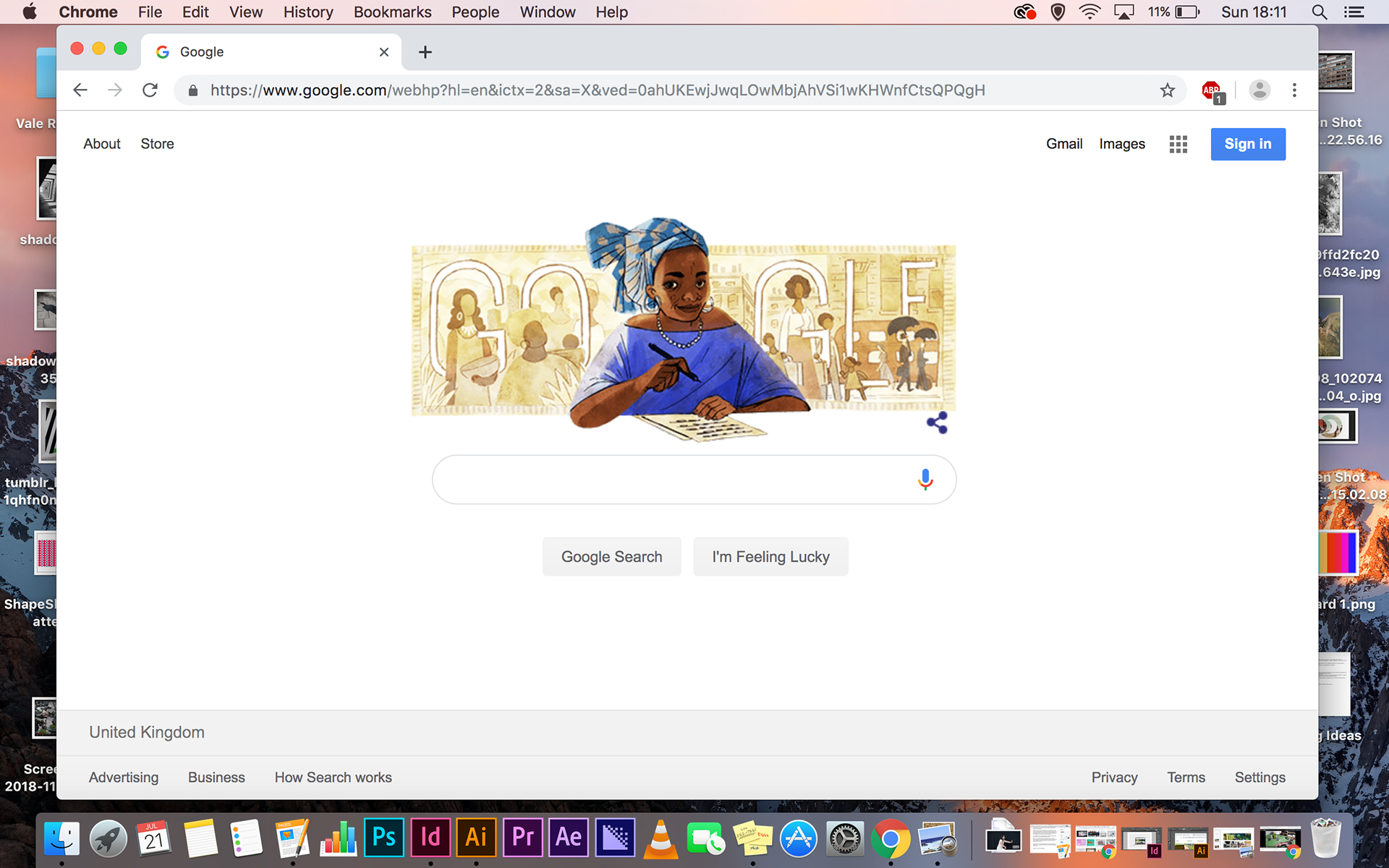Click I'm Feeling Lucky
The width and height of the screenshot is (1389, 868).
click(770, 557)
